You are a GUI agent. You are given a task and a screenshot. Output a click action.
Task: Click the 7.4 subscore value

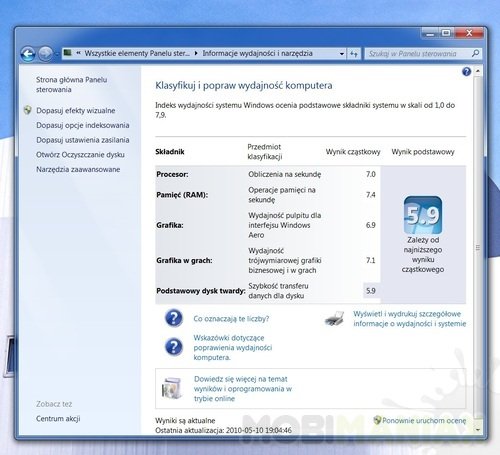tap(371, 195)
